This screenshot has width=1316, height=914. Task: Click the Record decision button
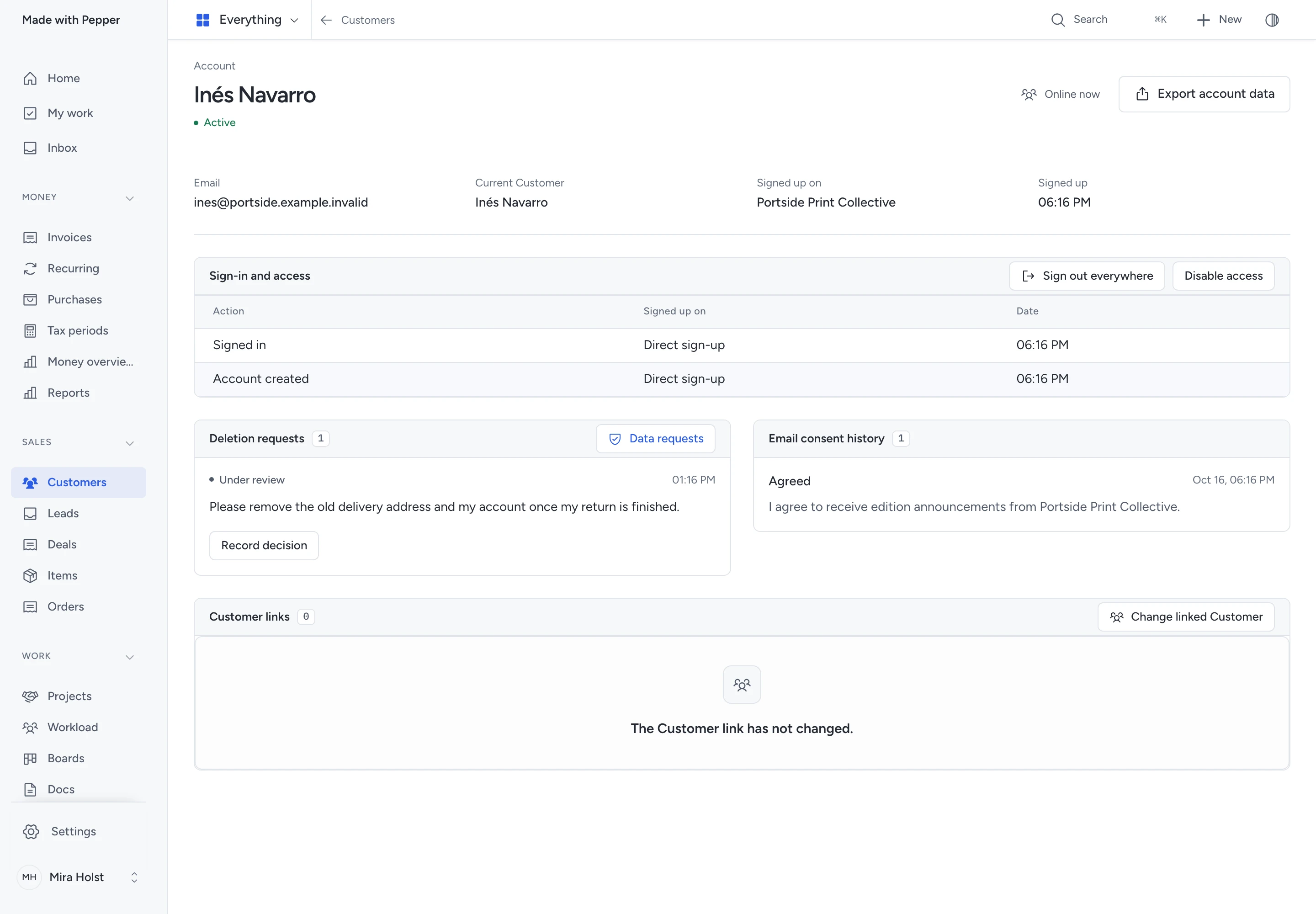(264, 545)
